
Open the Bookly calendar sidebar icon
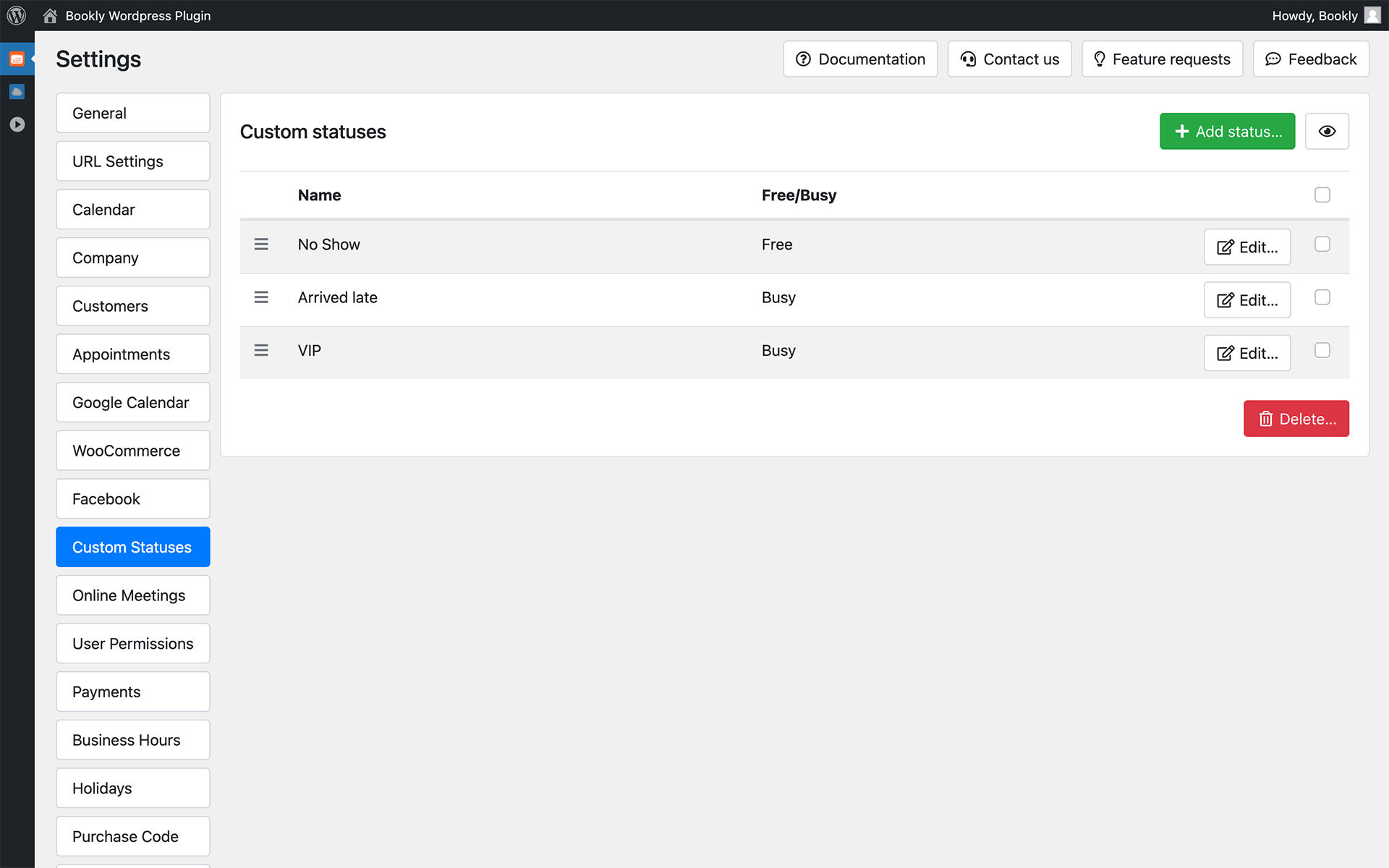tap(17, 59)
